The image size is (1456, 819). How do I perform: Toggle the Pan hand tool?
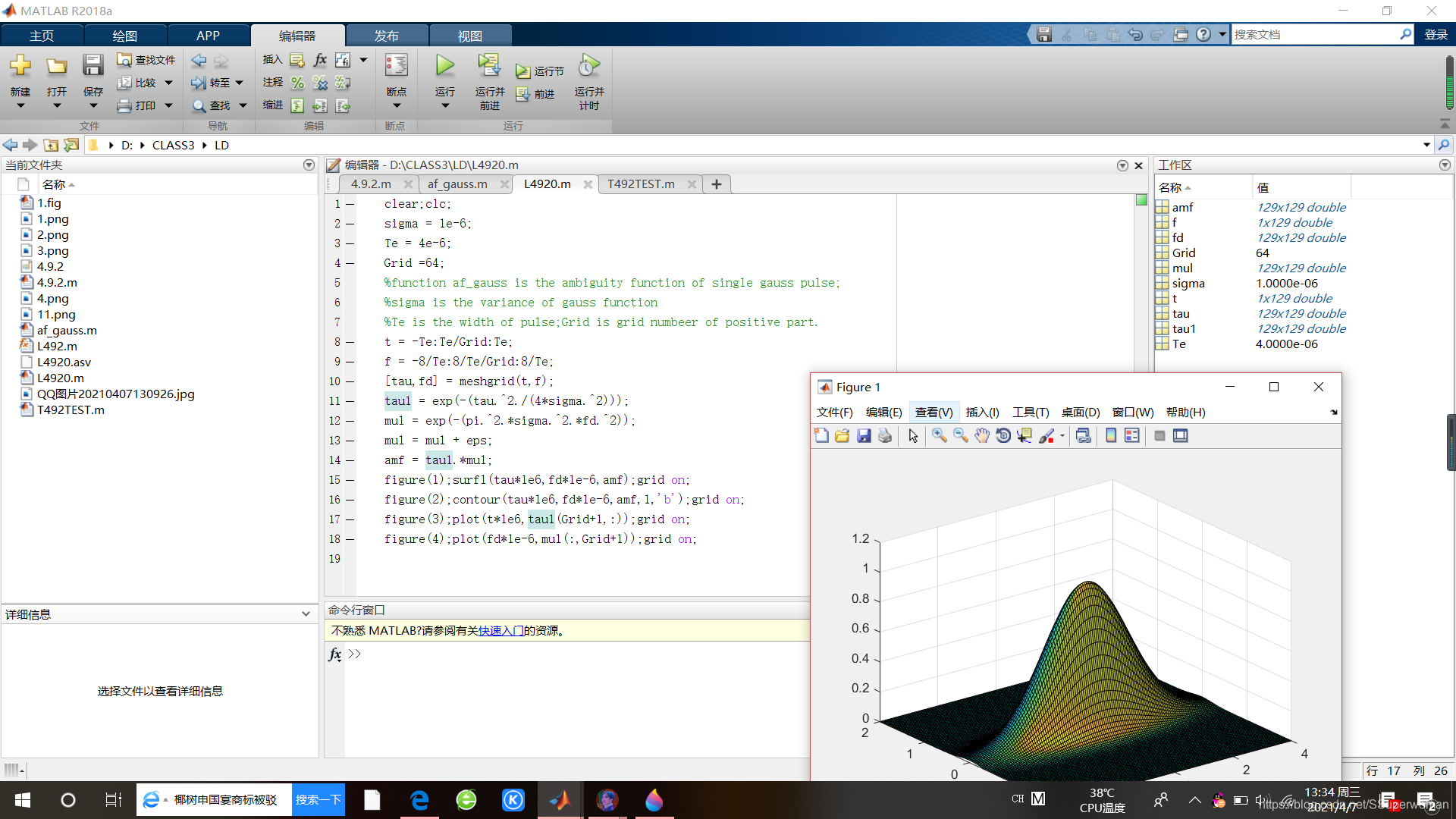tap(982, 435)
